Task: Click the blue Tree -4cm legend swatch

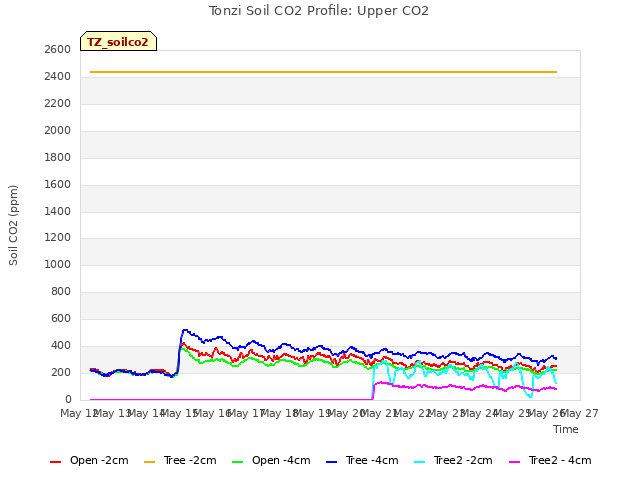Action: (x=331, y=462)
